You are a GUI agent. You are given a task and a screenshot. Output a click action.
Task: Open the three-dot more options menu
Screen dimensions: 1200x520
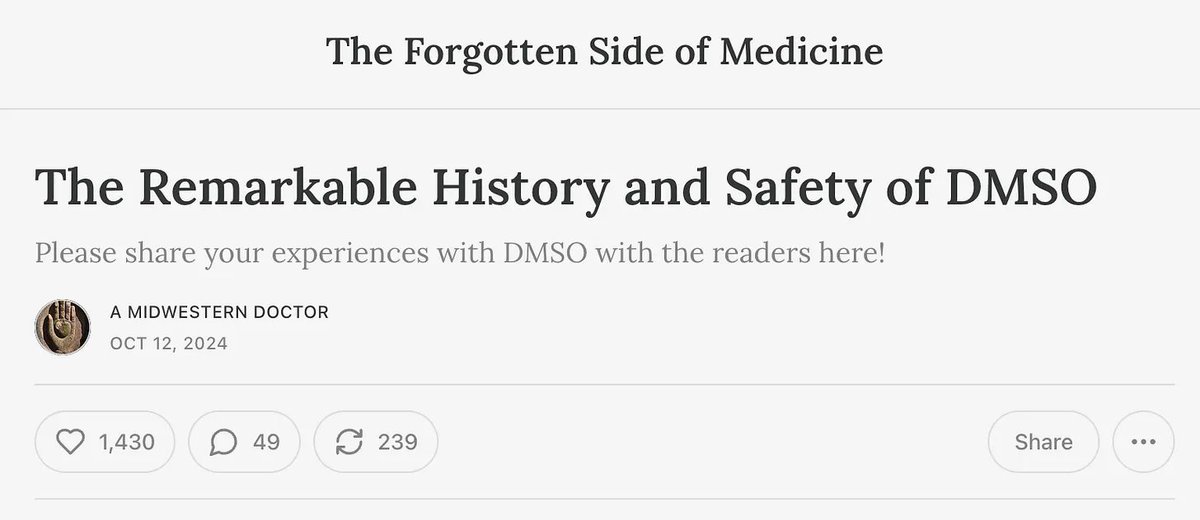click(x=1143, y=441)
